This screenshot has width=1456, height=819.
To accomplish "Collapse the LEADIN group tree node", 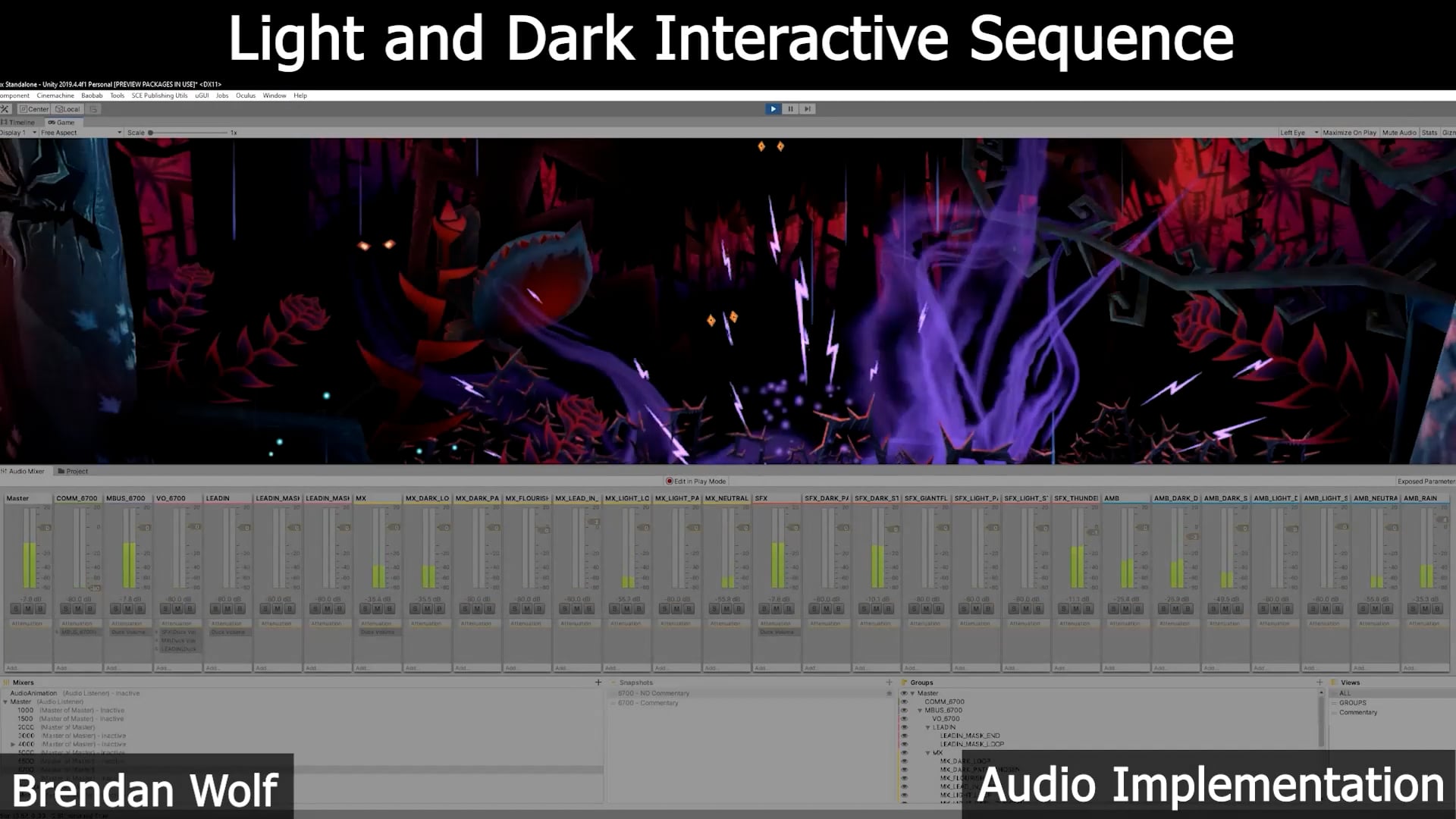I will (927, 727).
